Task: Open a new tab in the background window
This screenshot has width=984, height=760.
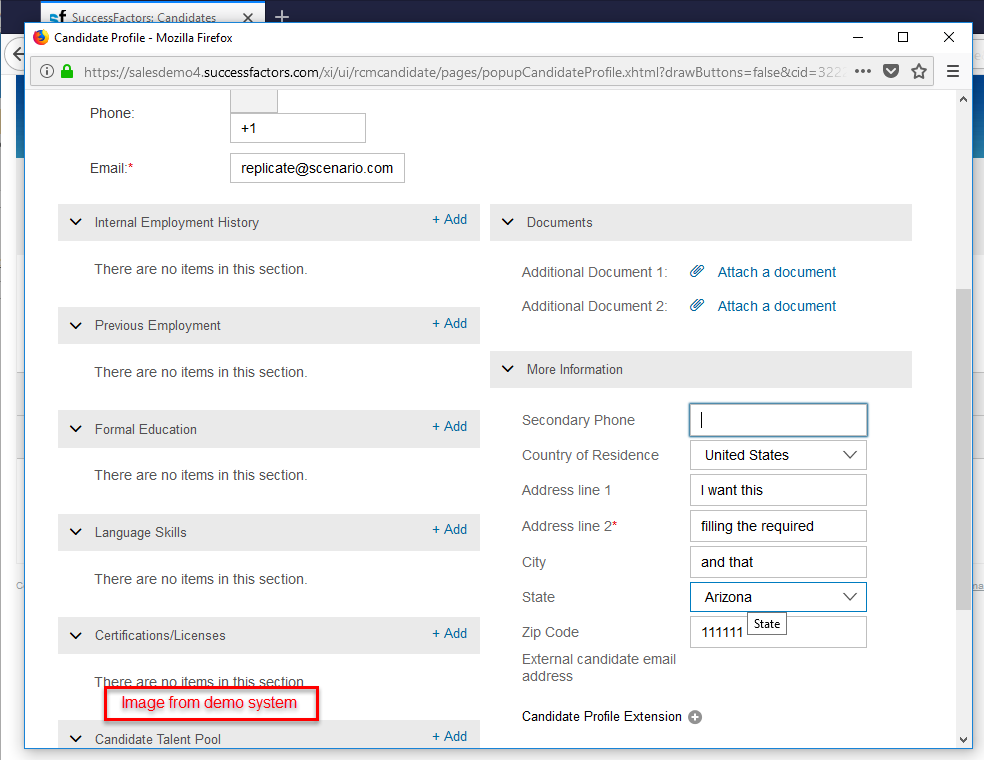Action: click(x=282, y=16)
